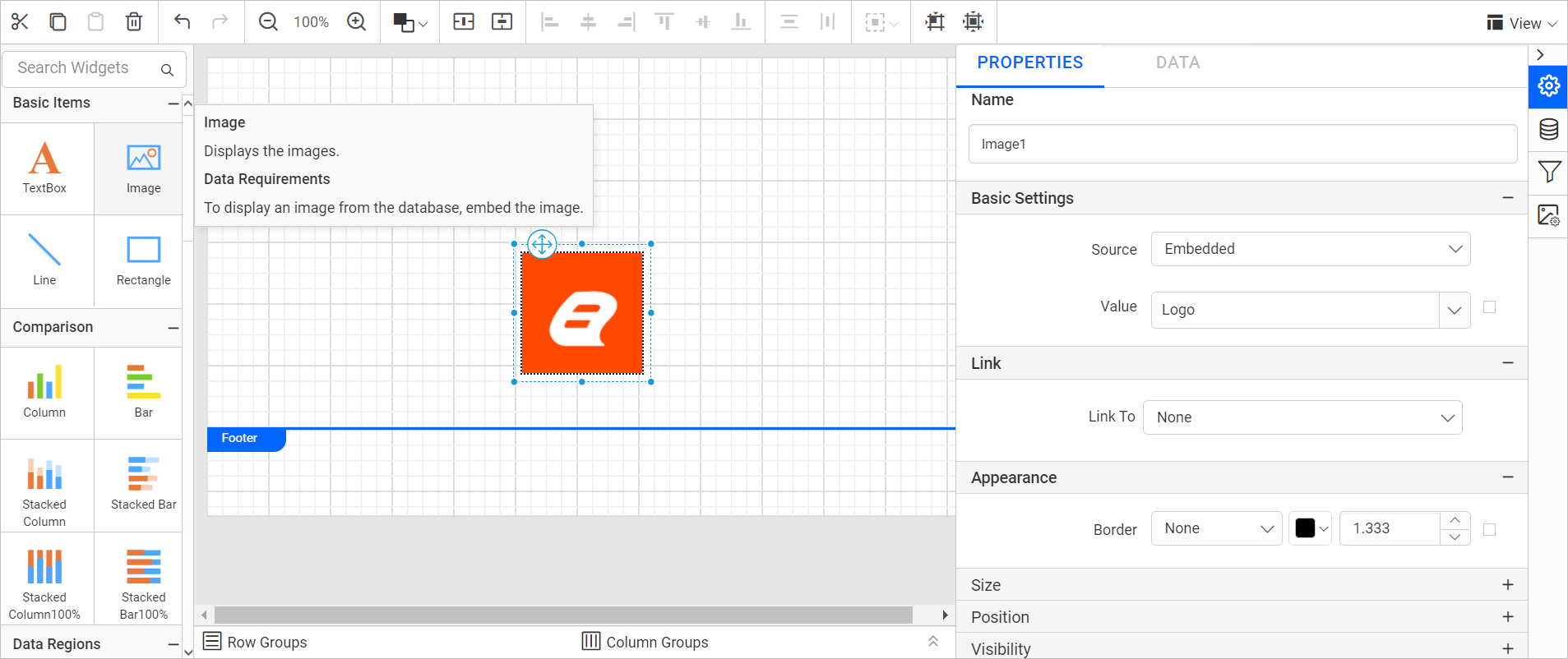Select the Bar chart widget
1568x659 pixels.
coord(143,393)
